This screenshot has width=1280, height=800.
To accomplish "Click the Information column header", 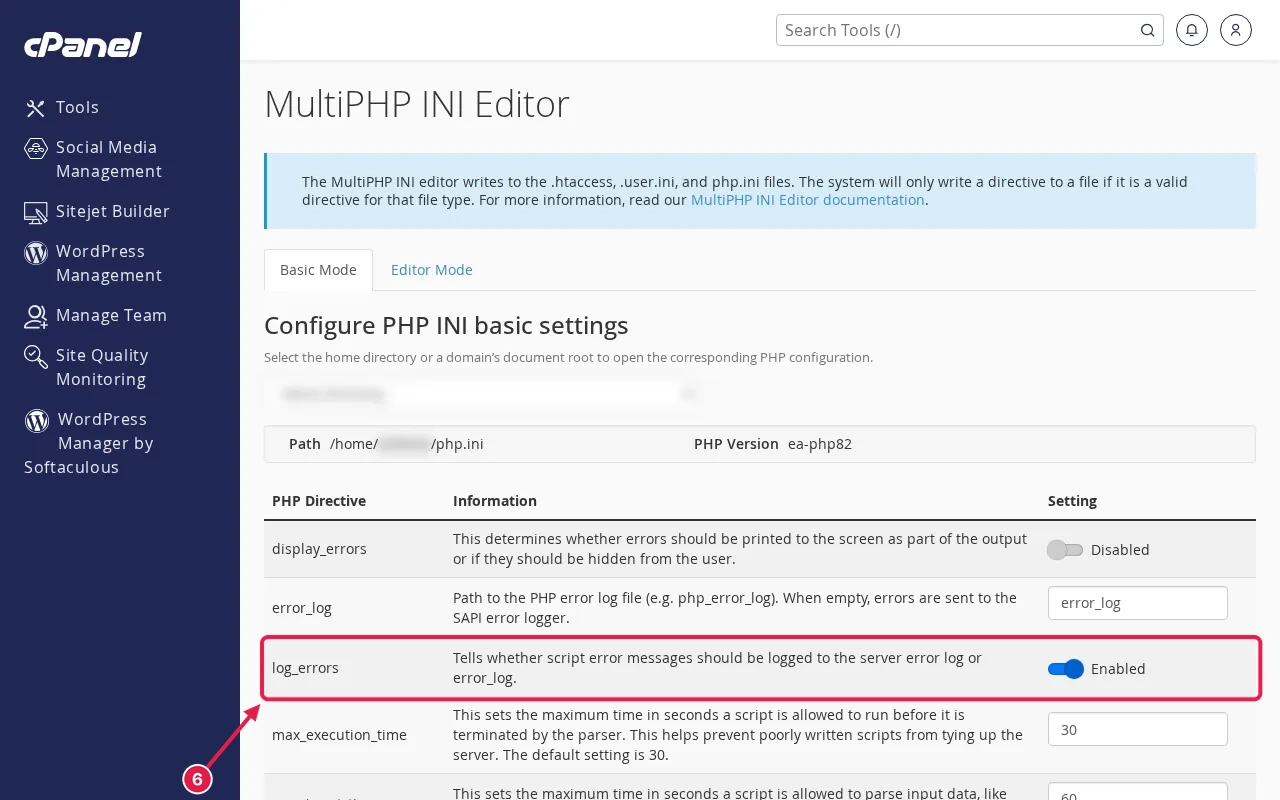I will (495, 501).
